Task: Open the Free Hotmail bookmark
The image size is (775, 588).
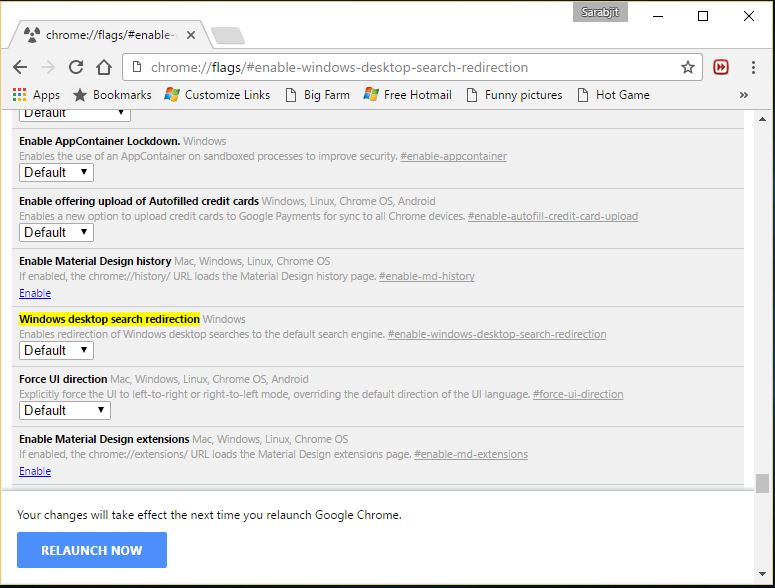Action: [x=408, y=95]
